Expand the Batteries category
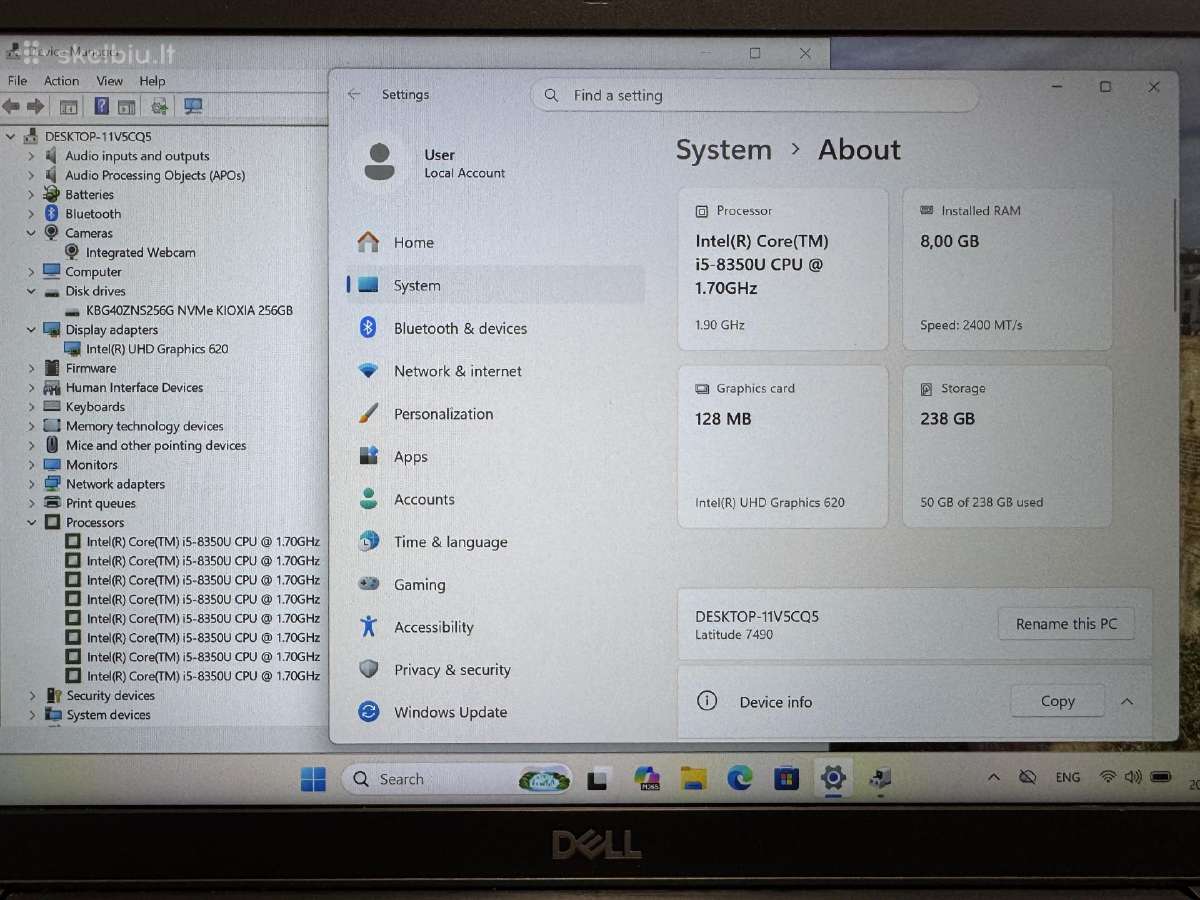The height and width of the screenshot is (900, 1200). pos(31,195)
